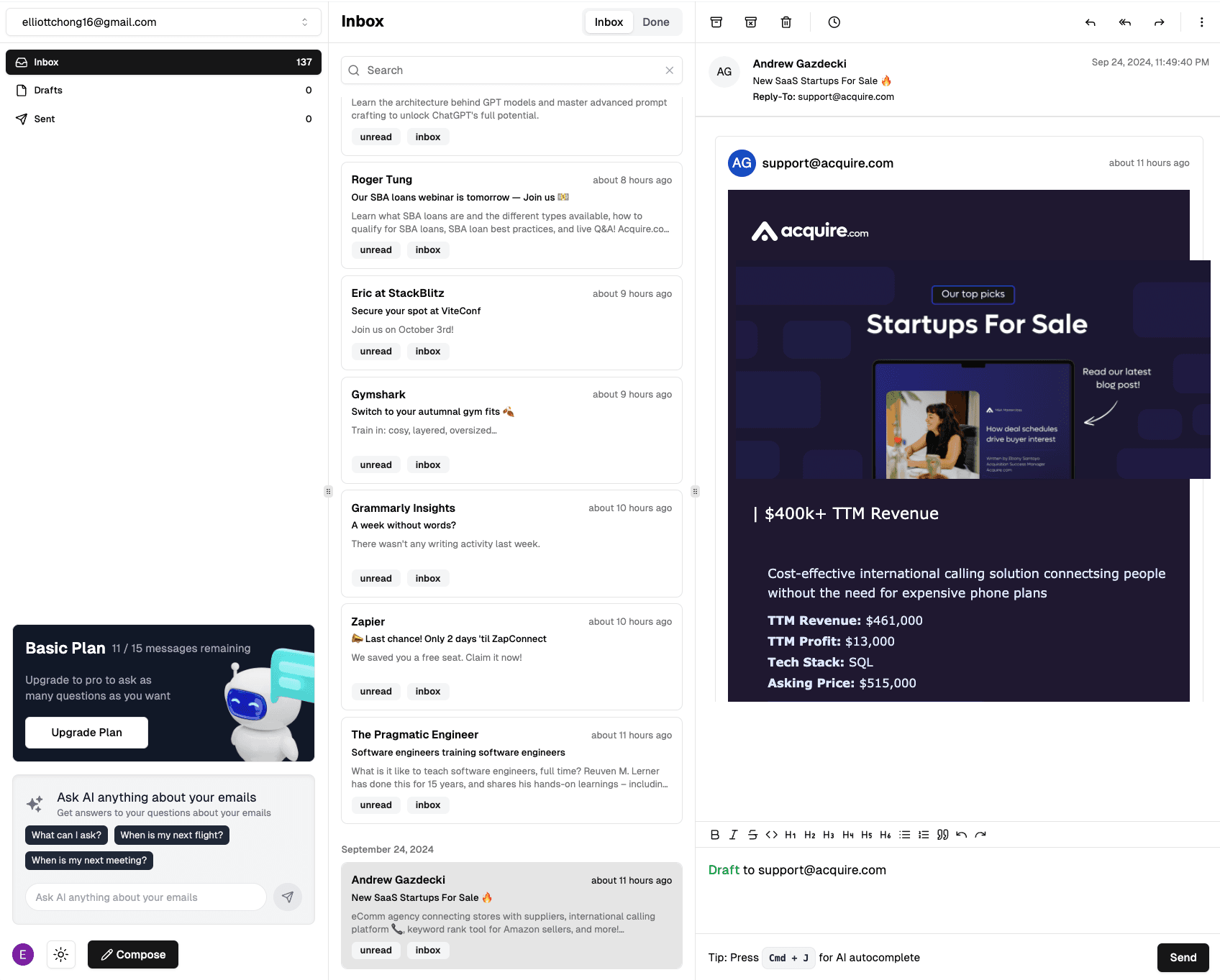Click the Reply all arrow icon
The width and height of the screenshot is (1220, 980).
pos(1124,22)
